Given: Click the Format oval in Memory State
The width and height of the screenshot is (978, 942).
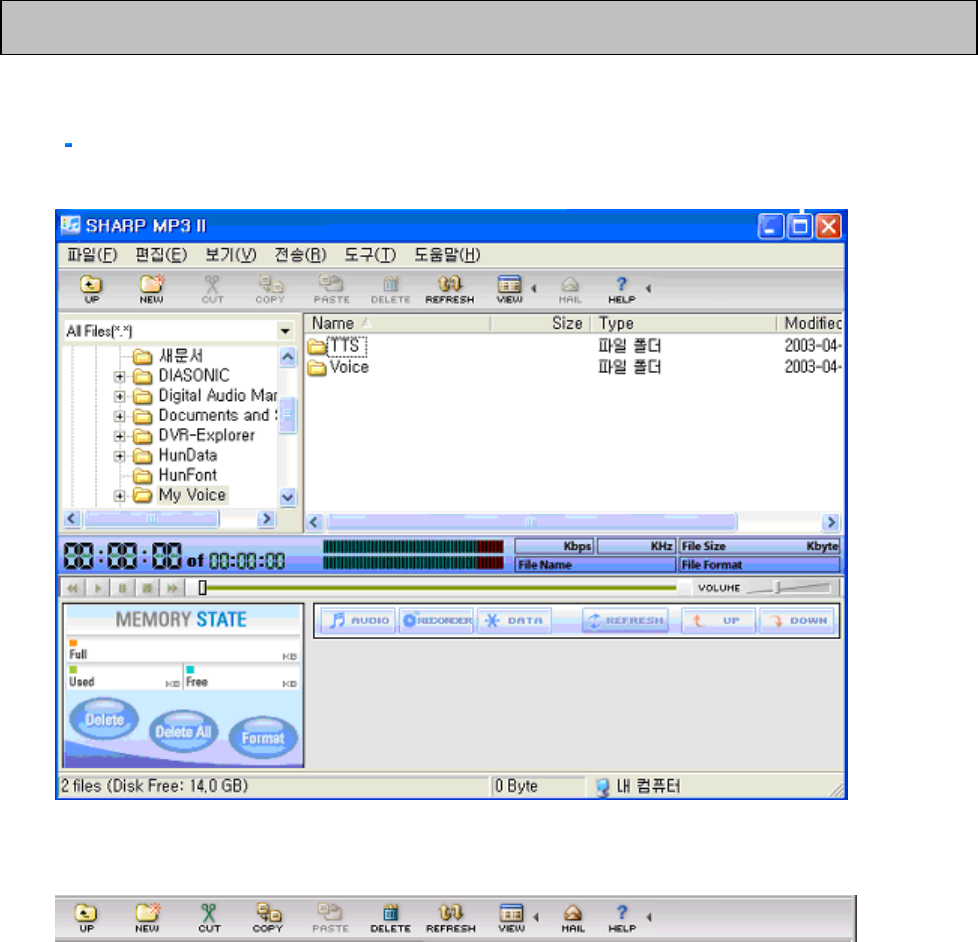Looking at the screenshot, I should tap(263, 737).
